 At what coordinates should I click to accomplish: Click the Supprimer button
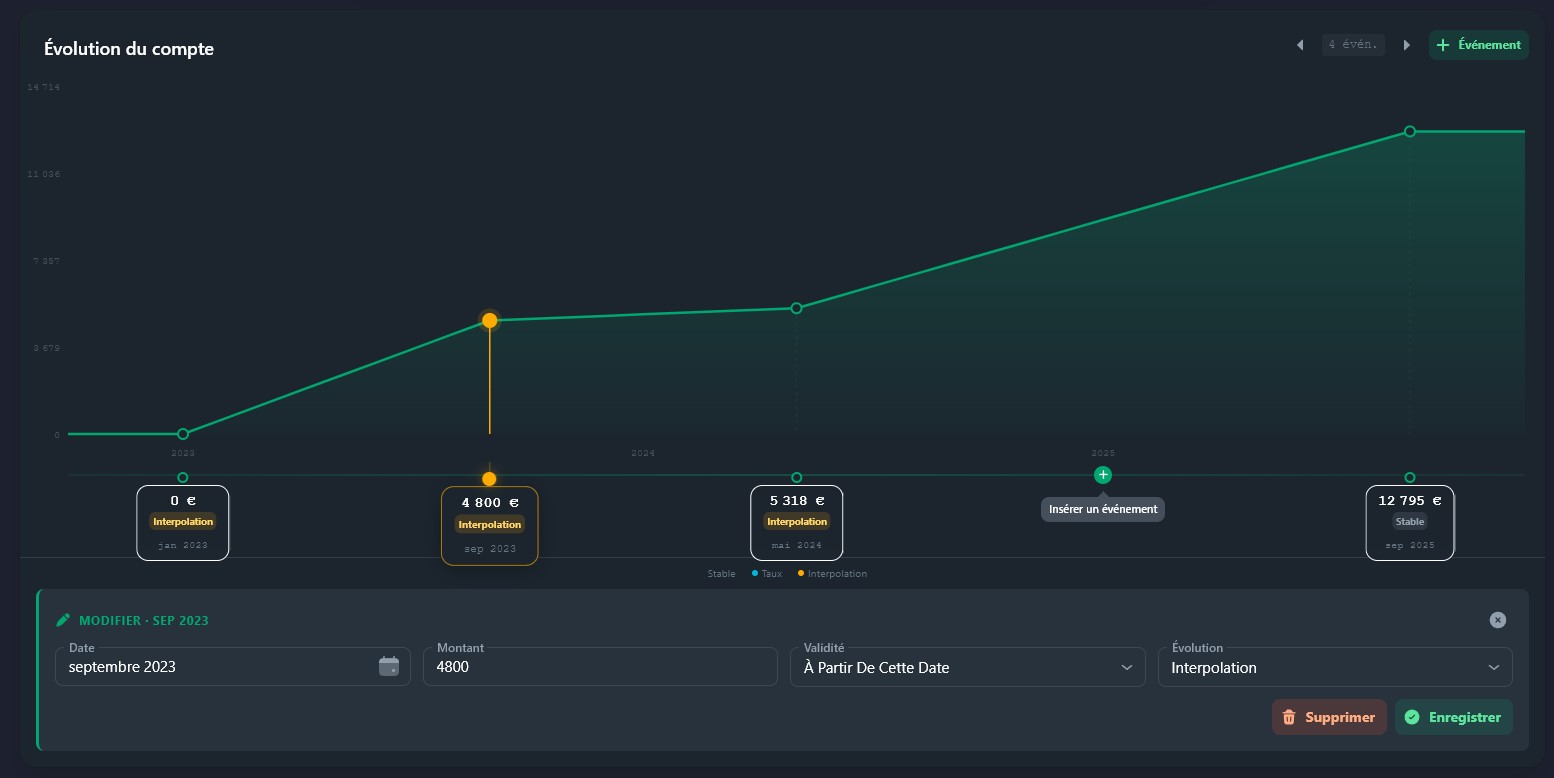tap(1329, 717)
